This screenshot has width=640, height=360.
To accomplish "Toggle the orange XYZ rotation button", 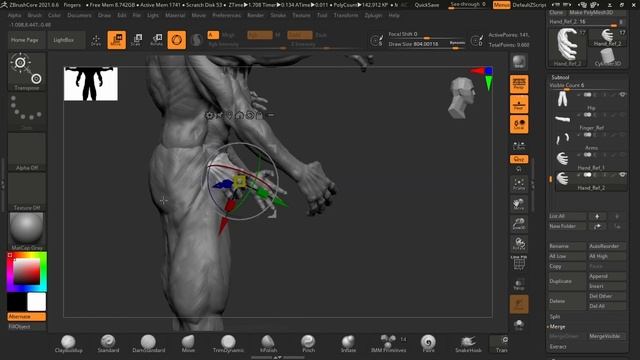I will 519,159.
